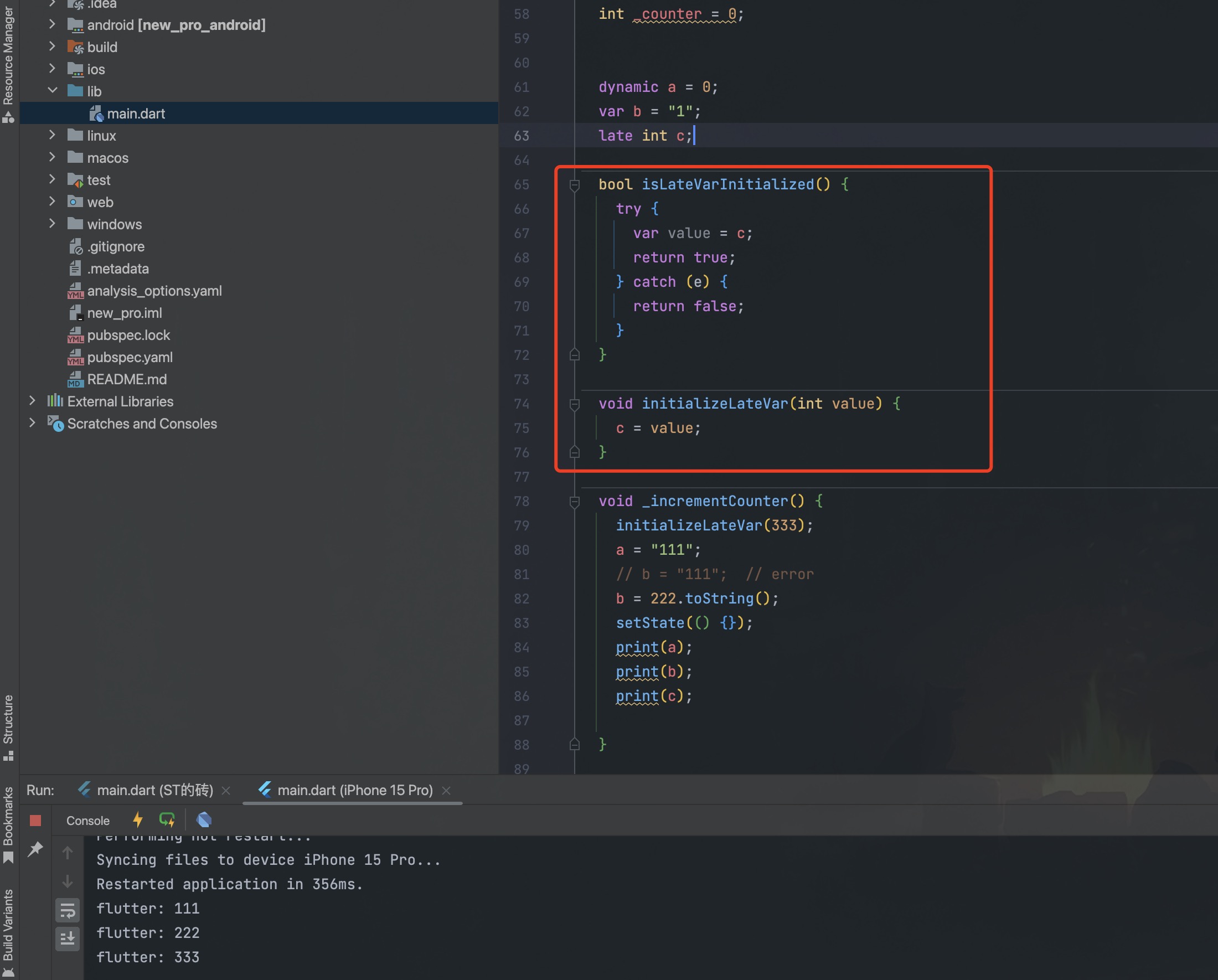Image resolution: width=1218 pixels, height=980 pixels.
Task: Click the console up arrow icon
Action: [x=67, y=852]
